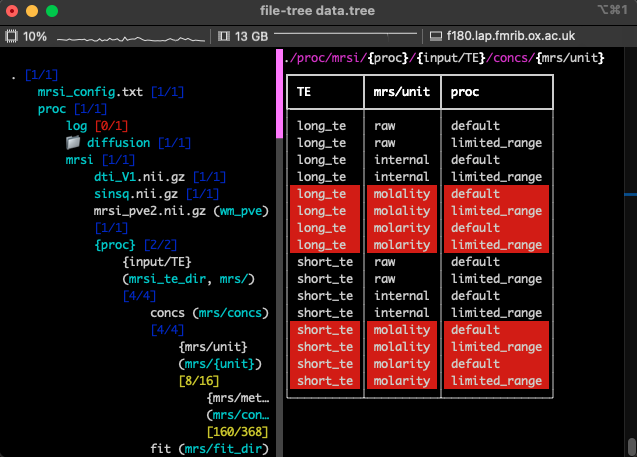Screen dimensions: 637x457
Task: Click the pink scrollbar in tree panel
Action: [279, 95]
